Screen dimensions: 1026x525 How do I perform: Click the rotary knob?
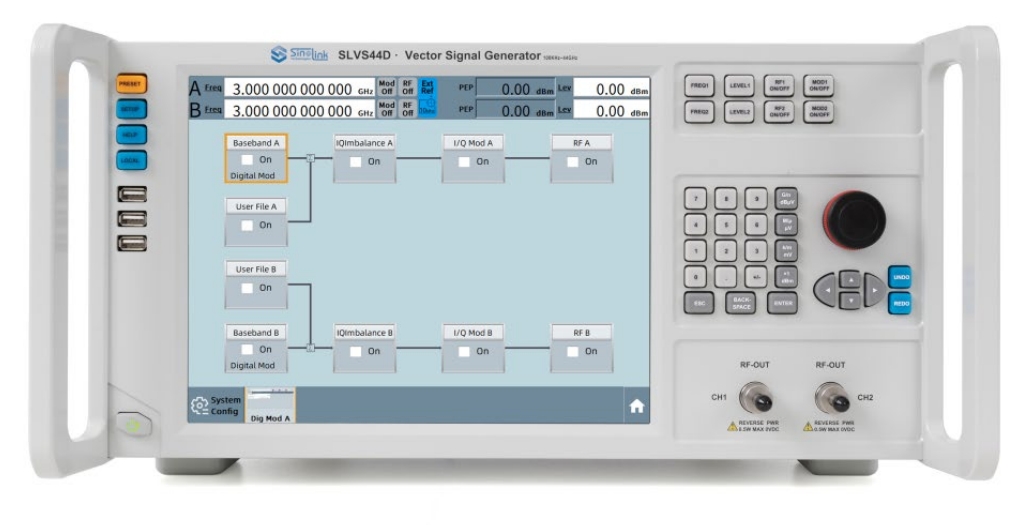click(x=855, y=219)
